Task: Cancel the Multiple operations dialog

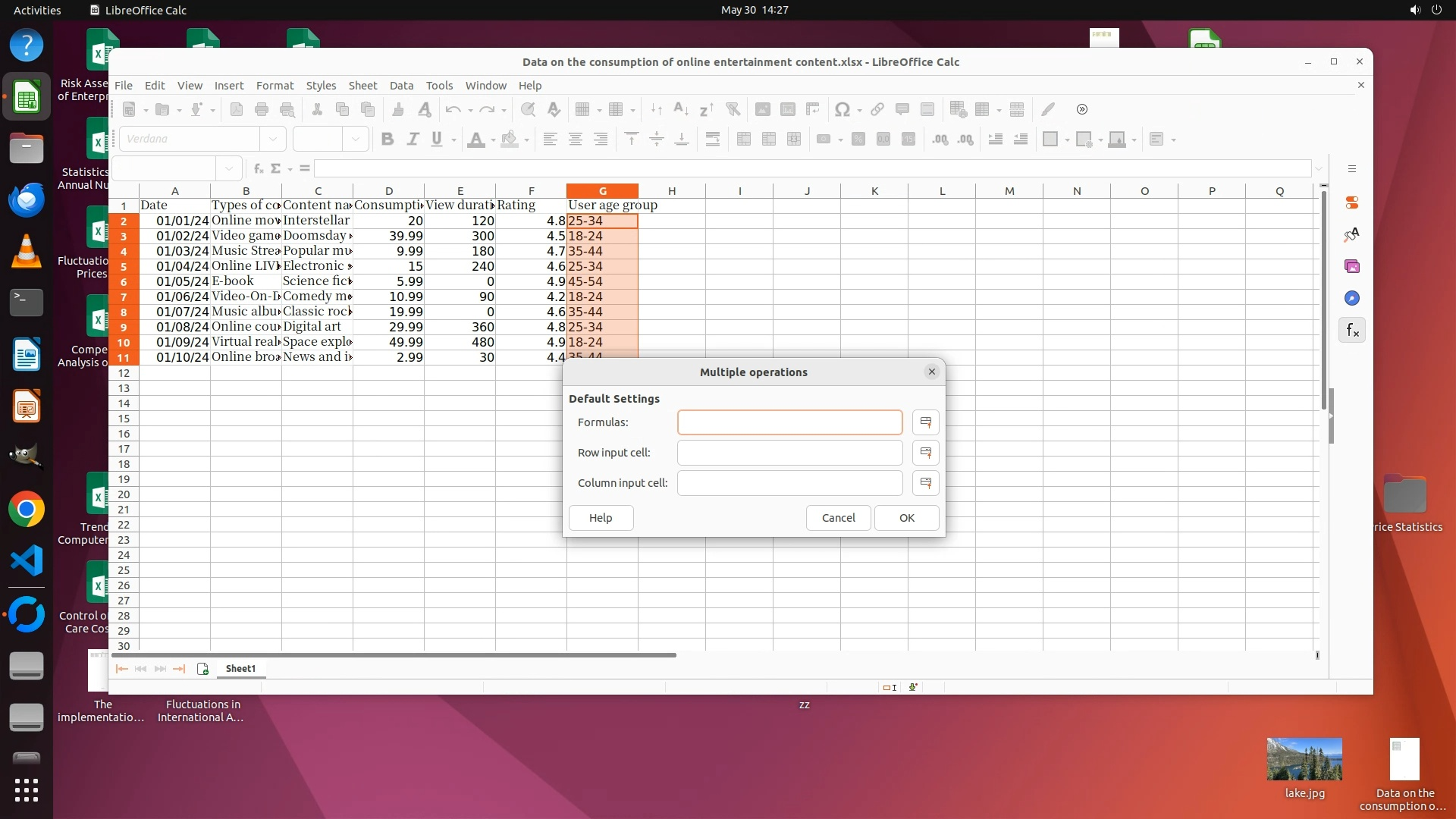Action: click(838, 518)
